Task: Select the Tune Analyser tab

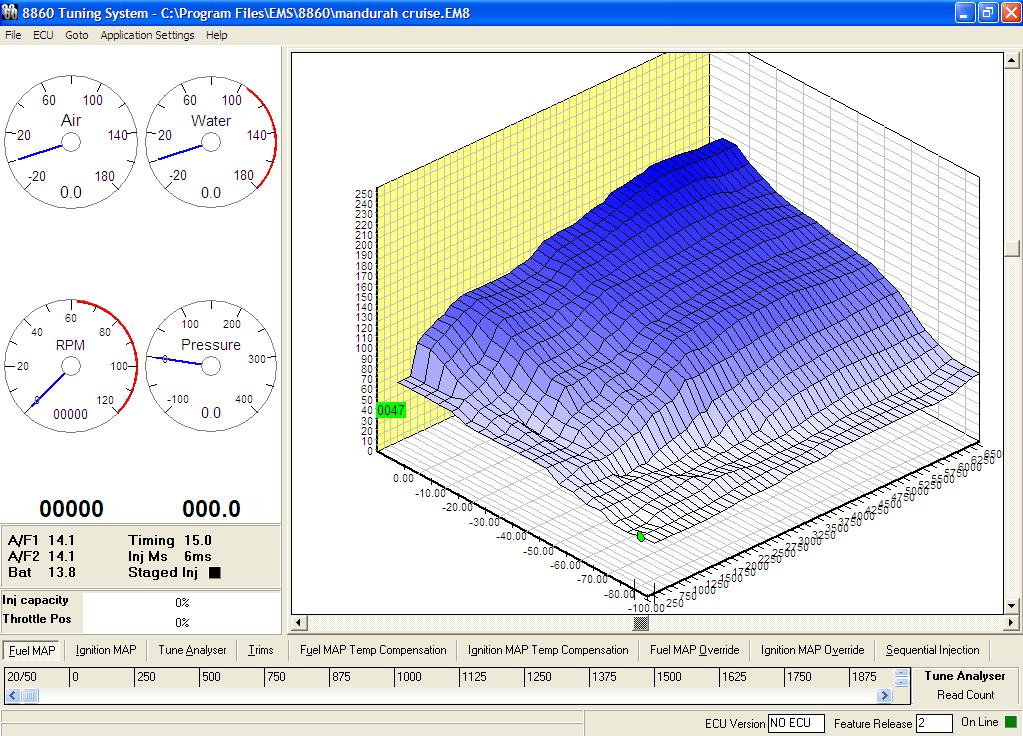Action: tap(192, 650)
